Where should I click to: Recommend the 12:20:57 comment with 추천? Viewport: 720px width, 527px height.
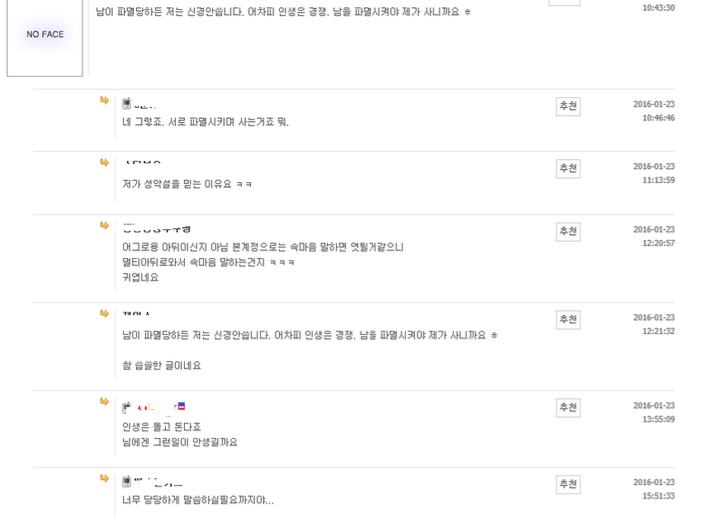click(x=568, y=231)
